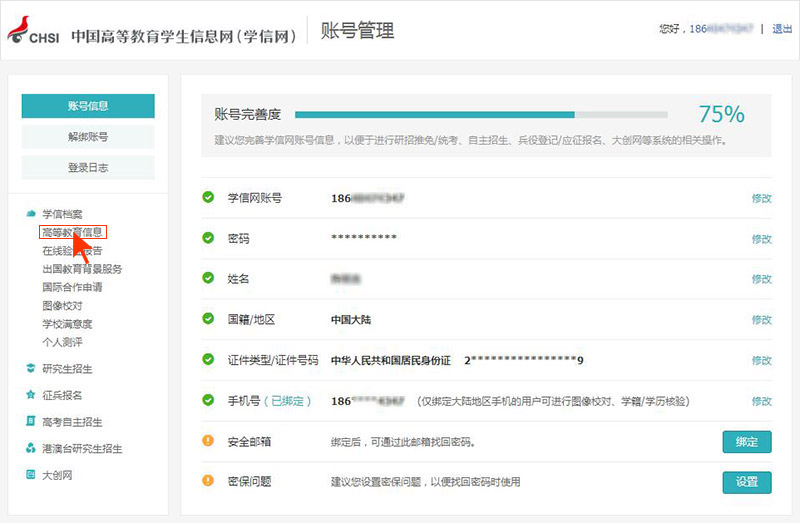This screenshot has width=800, height=523.
Task: Click the 学信档案 cloud icon
Action: click(x=31, y=213)
